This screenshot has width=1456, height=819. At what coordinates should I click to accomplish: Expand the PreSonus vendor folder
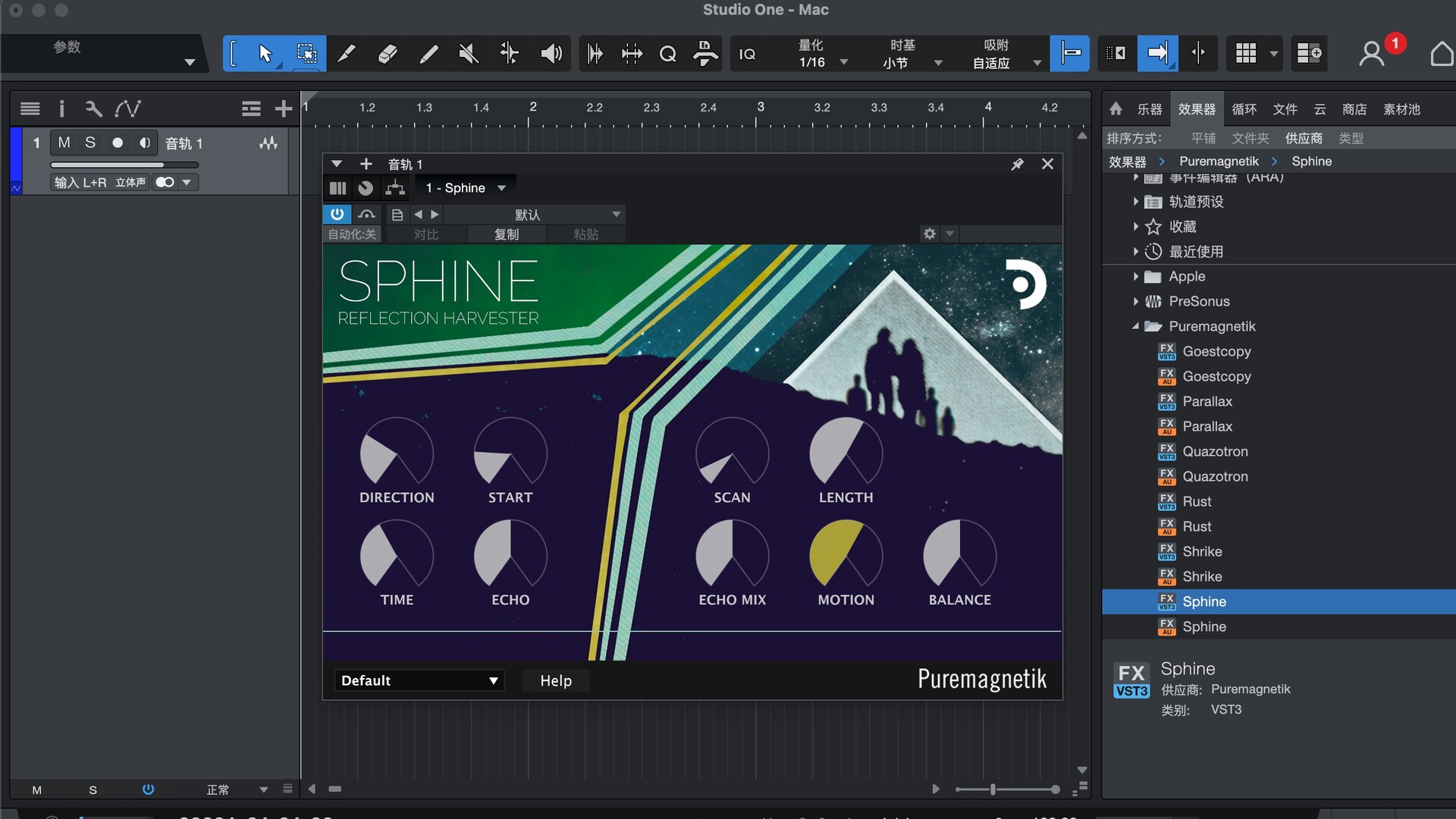click(x=1136, y=302)
